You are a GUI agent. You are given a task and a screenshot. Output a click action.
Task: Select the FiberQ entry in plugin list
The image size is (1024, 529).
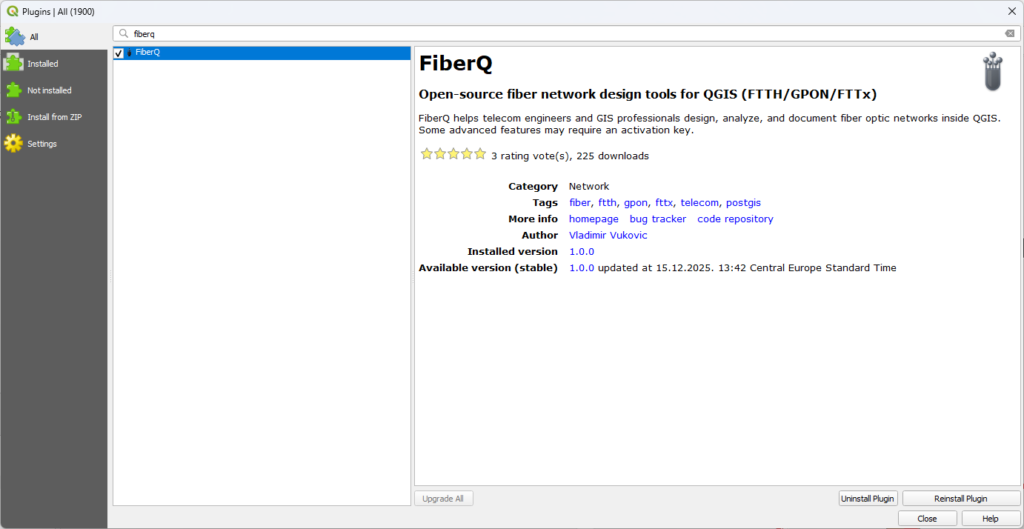coord(148,52)
